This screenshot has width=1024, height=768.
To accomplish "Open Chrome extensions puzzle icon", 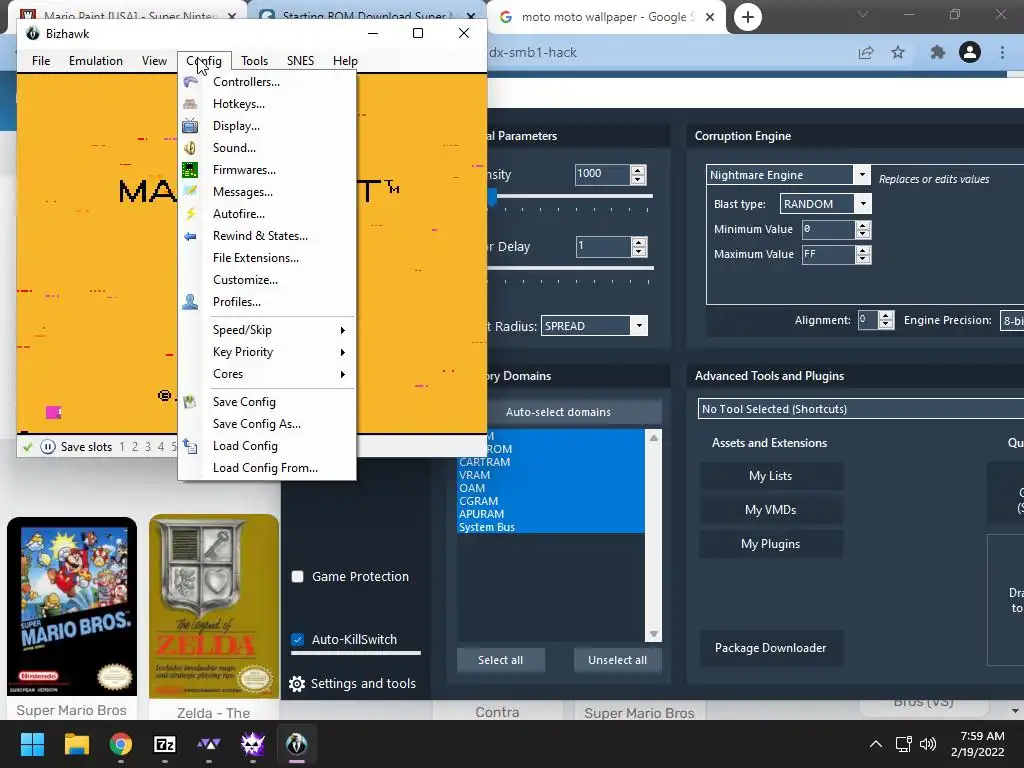I will click(937, 52).
